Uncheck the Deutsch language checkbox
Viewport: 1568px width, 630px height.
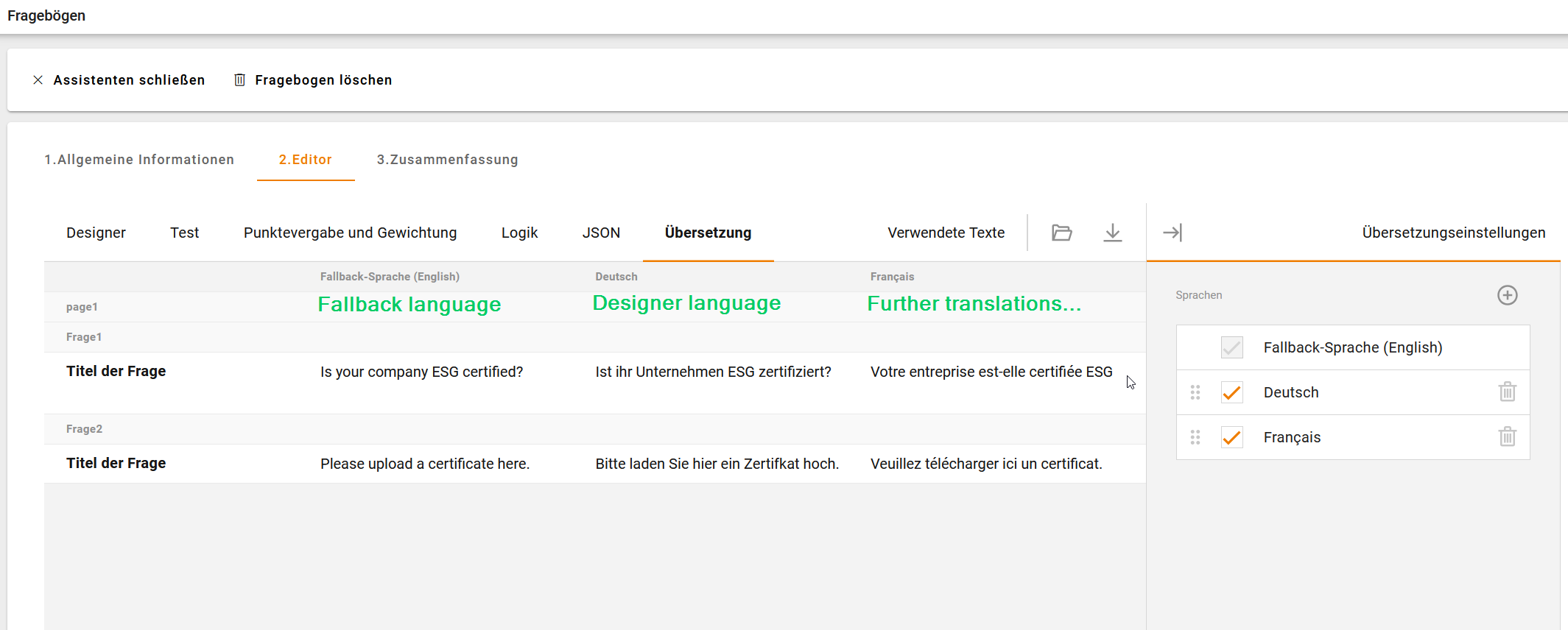click(x=1231, y=392)
